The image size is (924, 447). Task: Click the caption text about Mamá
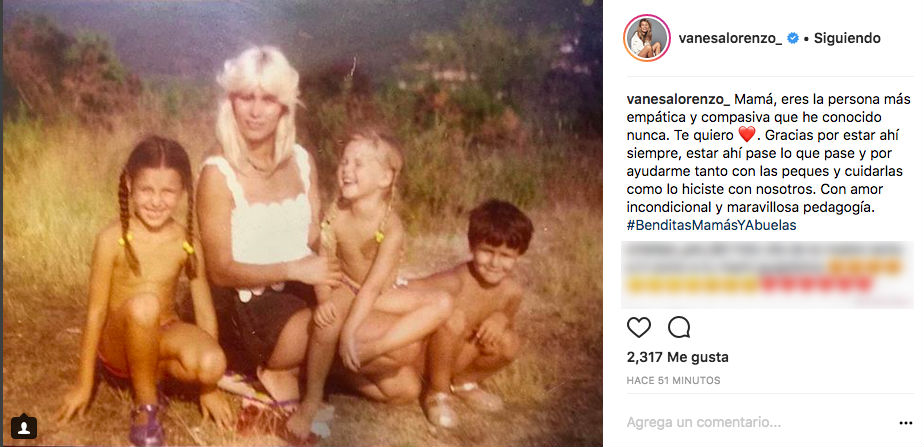pos(767,163)
